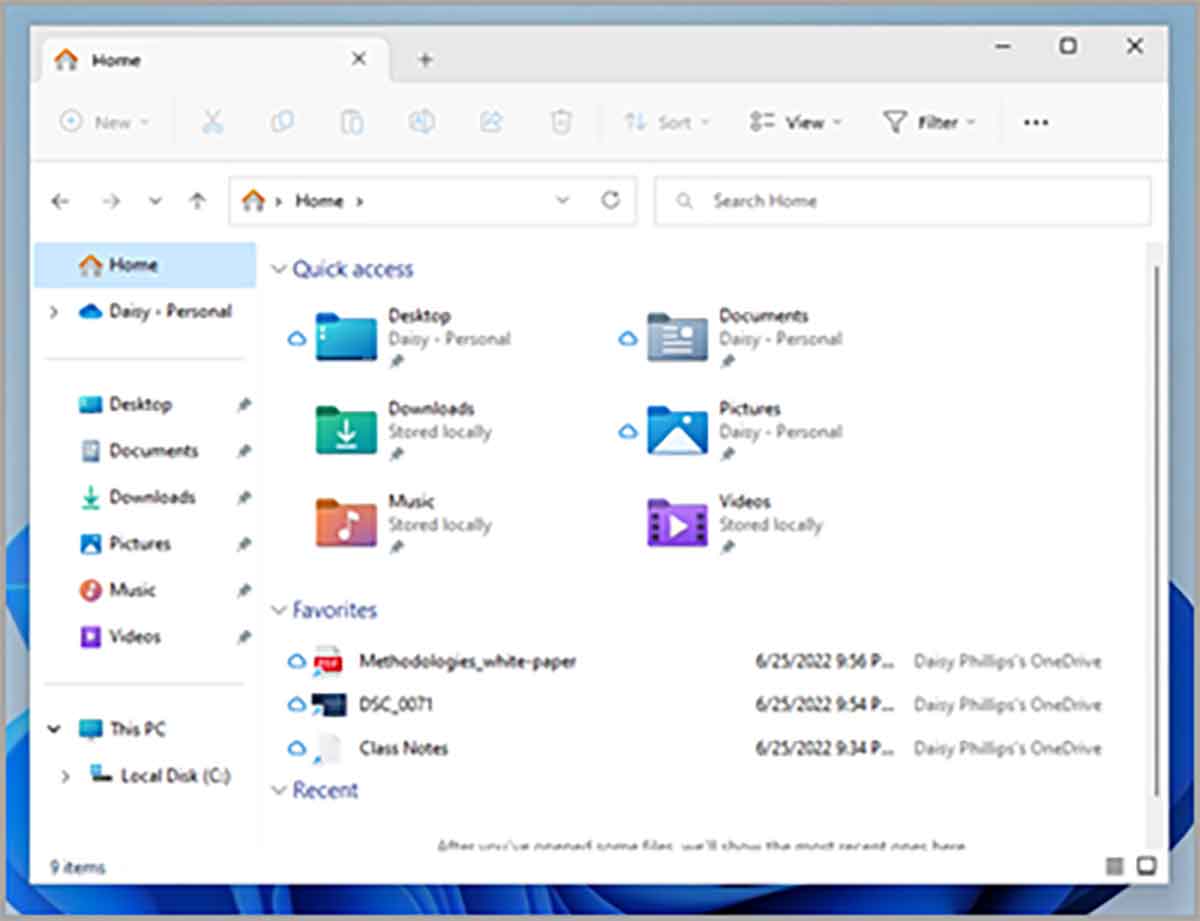Viewport: 1200px width, 921px height.
Task: Open the Sort dropdown
Action: tap(667, 121)
